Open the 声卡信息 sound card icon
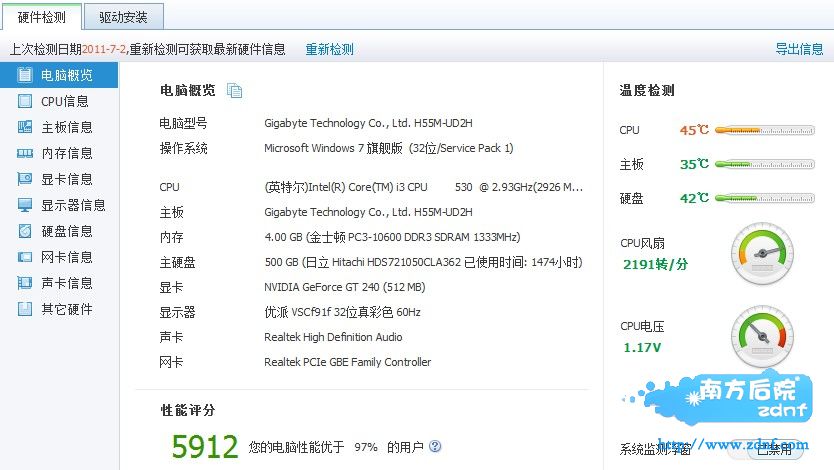Screen dimensions: 834x470 pyautogui.click(x=24, y=283)
